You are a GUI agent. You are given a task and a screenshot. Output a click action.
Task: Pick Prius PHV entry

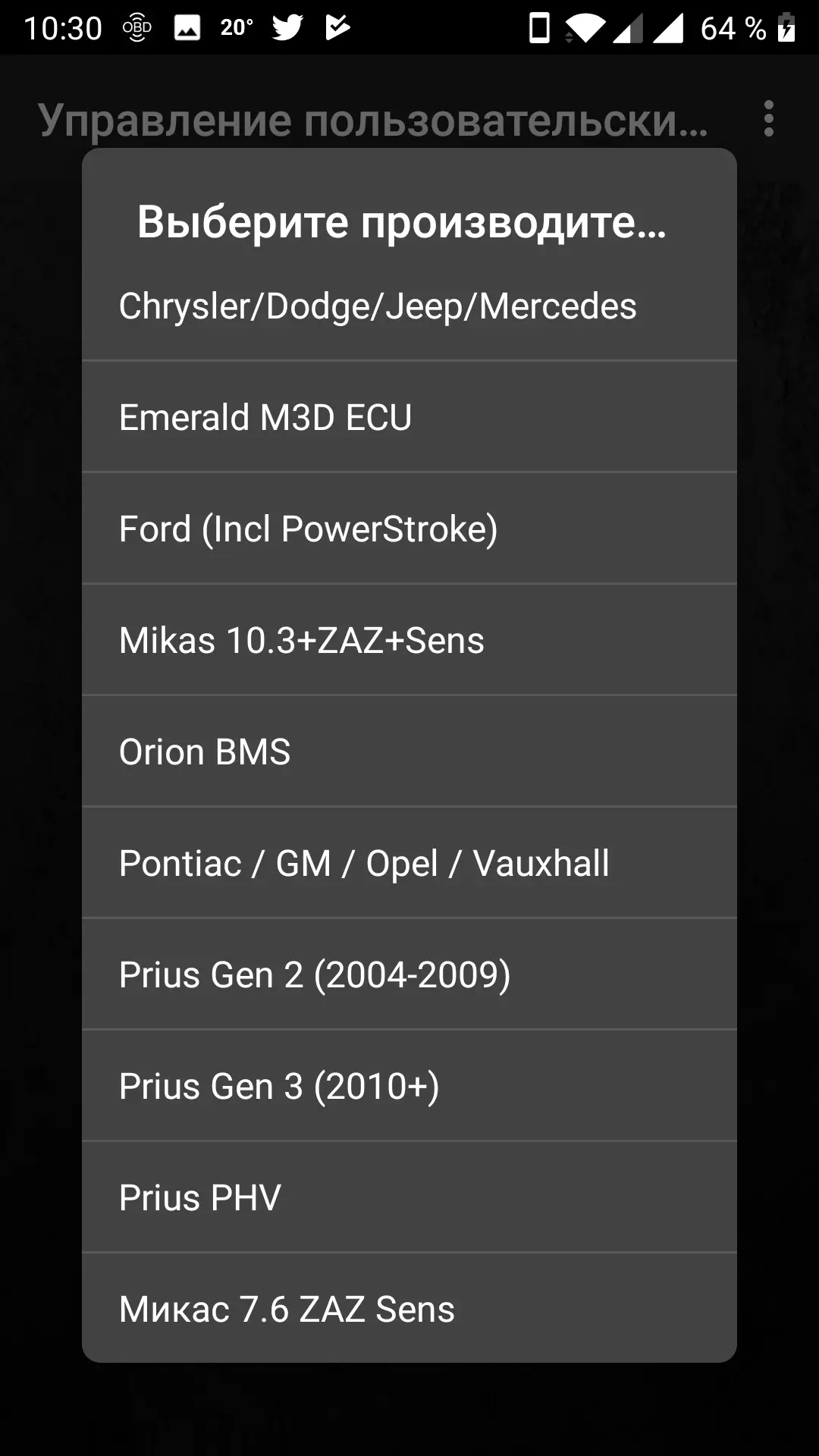[409, 1197]
